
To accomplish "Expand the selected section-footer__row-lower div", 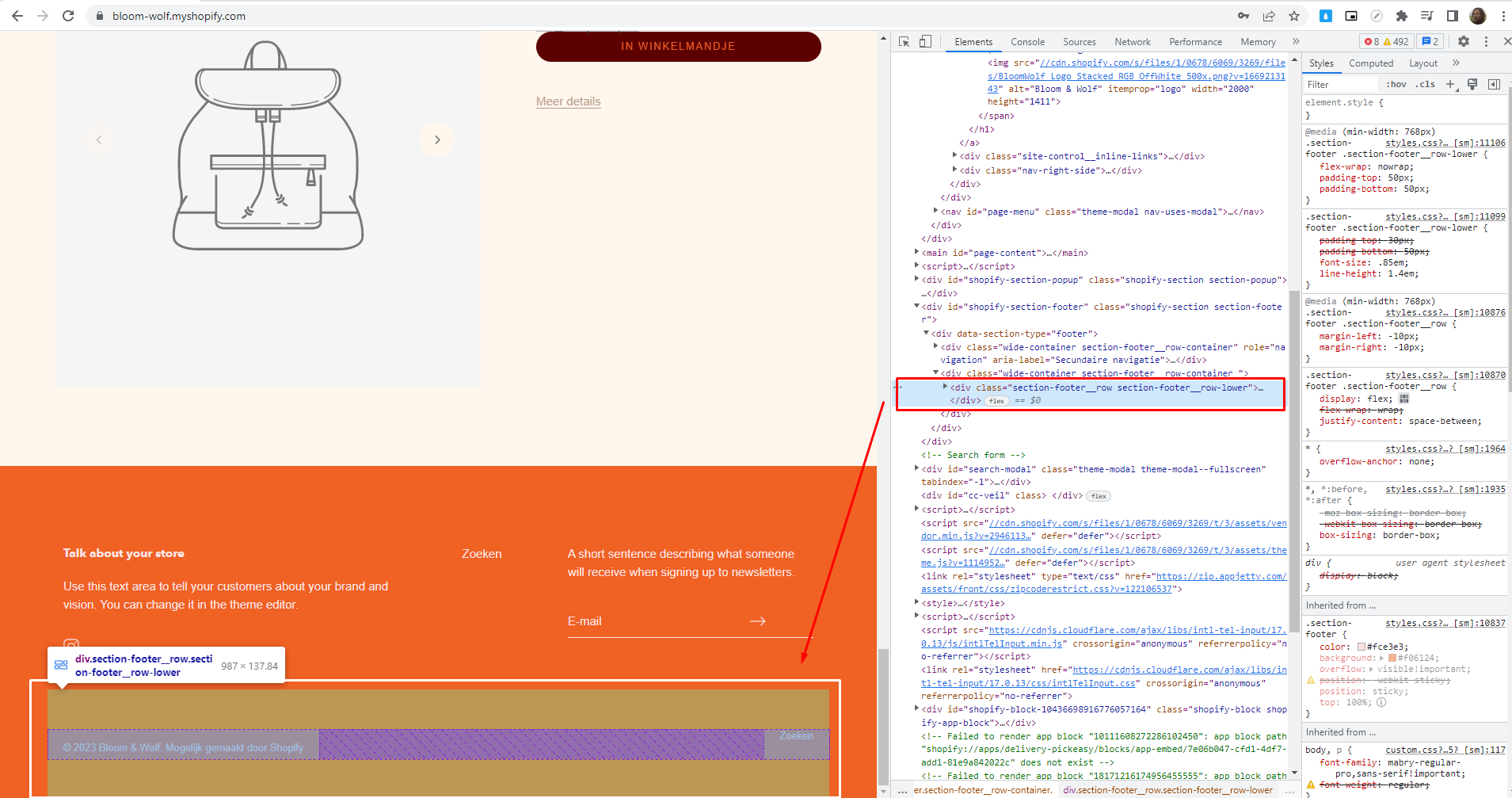I will click(945, 387).
